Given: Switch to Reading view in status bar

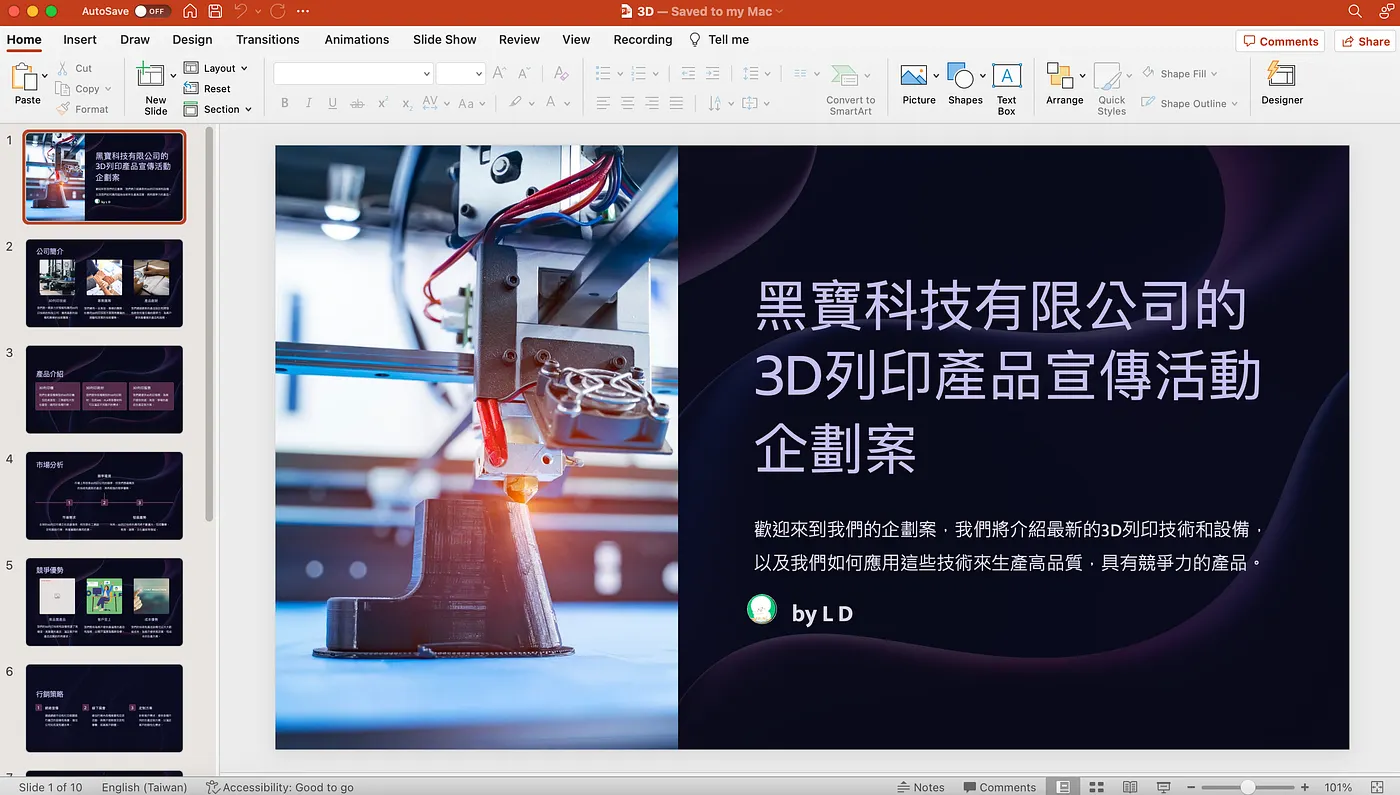Looking at the screenshot, I should click(1130, 787).
